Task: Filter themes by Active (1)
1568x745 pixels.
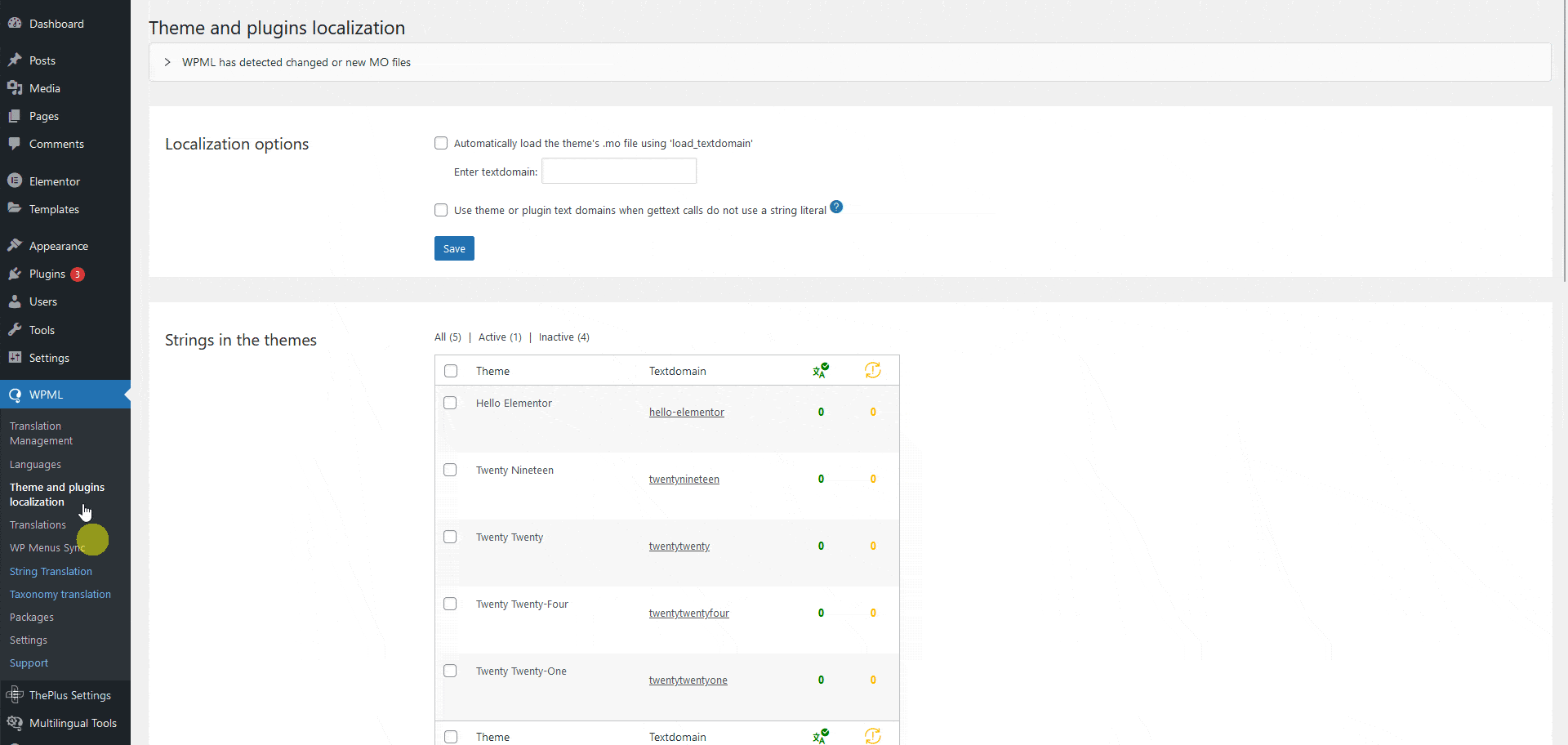Action: coord(500,337)
